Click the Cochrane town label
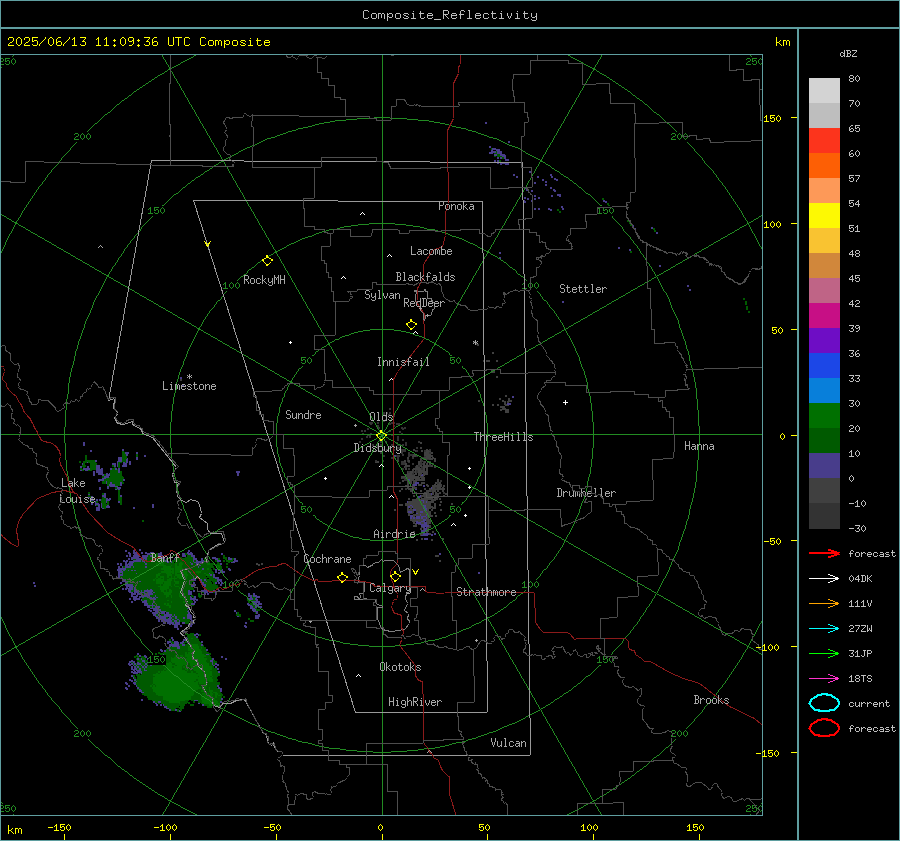 tap(327, 559)
